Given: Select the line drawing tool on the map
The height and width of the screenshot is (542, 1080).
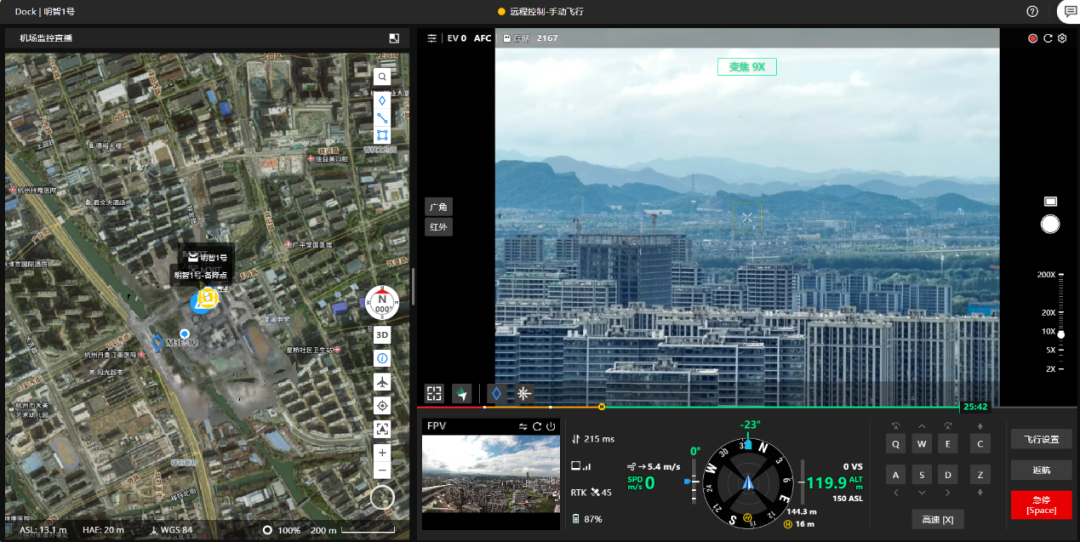Looking at the screenshot, I should [382, 118].
